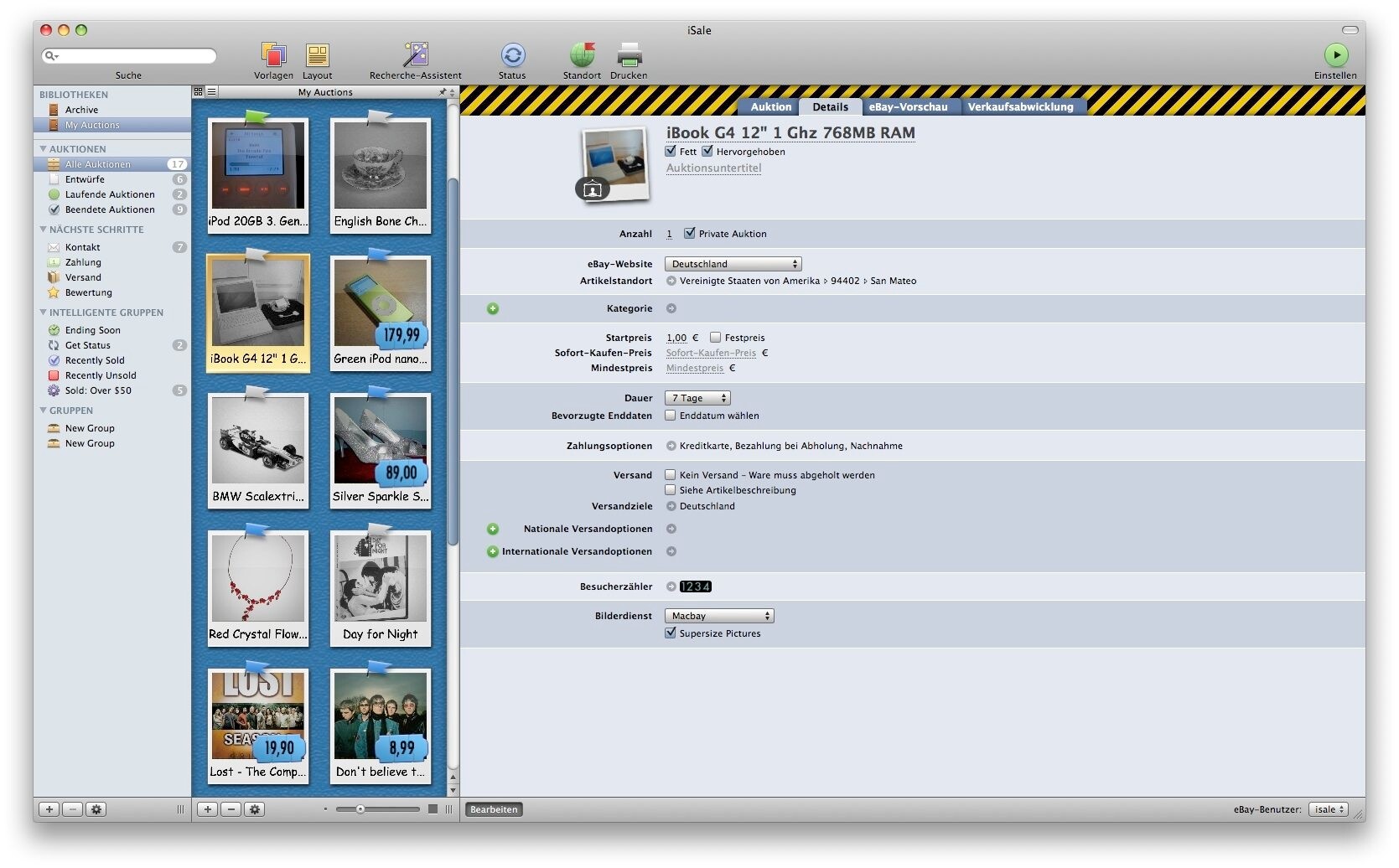The height and width of the screenshot is (868, 1399).
Task: Refresh auction Status in toolbar
Action: (x=512, y=55)
